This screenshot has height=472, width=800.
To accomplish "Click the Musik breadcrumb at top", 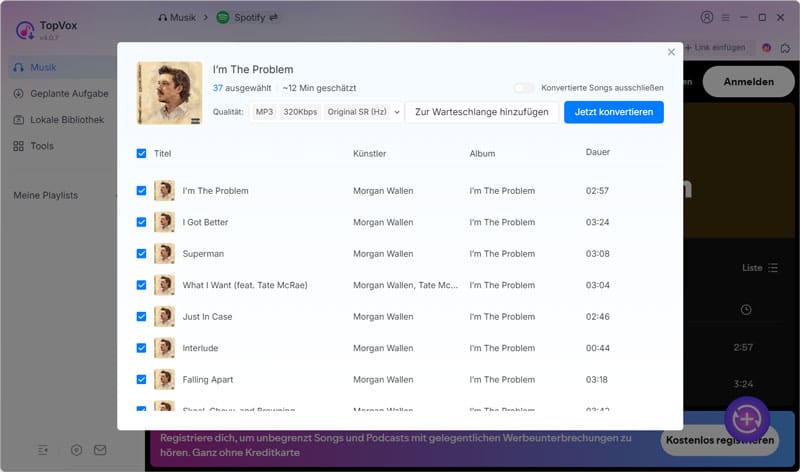I will [177, 17].
